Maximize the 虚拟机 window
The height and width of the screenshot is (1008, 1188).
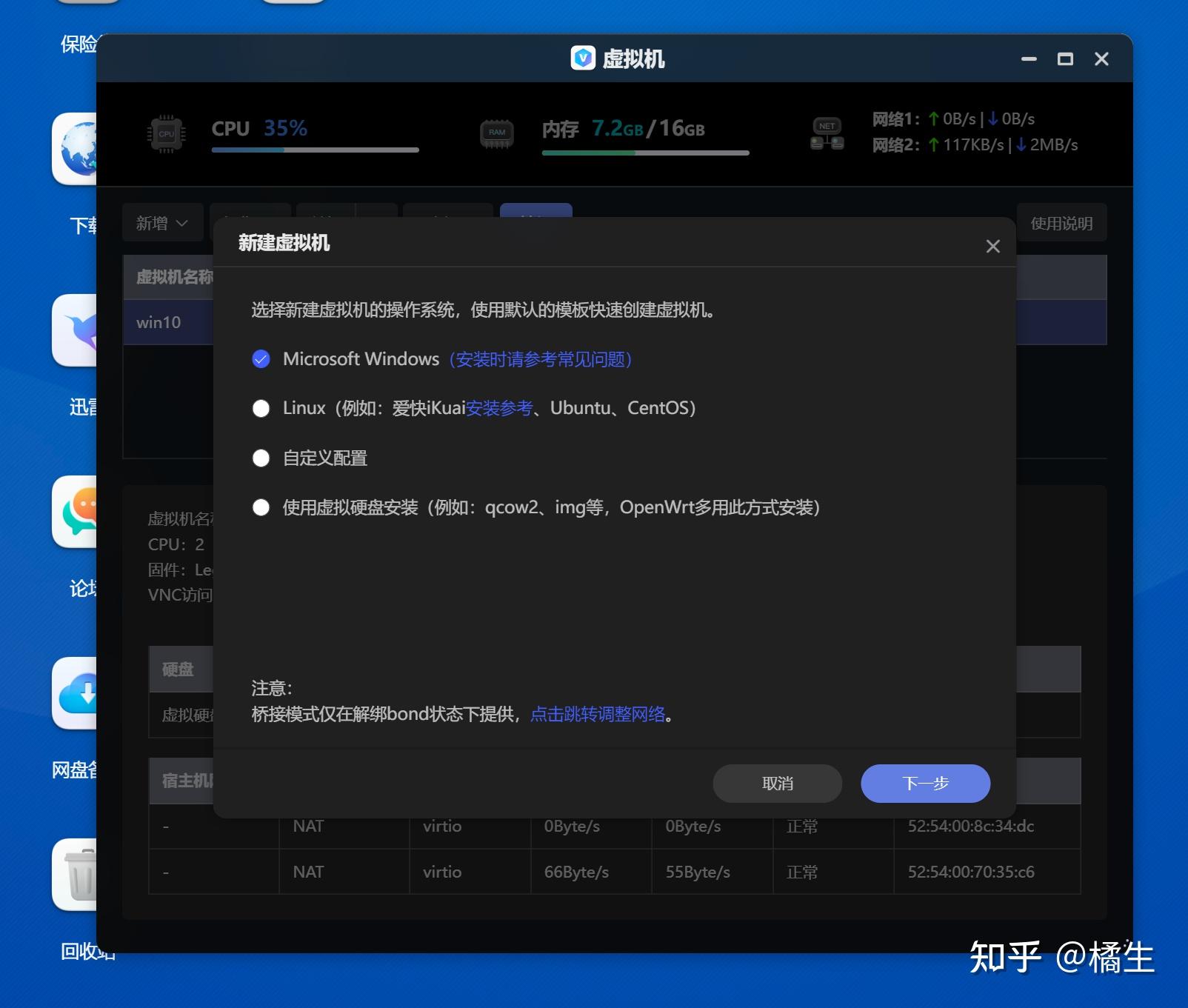tap(1065, 59)
